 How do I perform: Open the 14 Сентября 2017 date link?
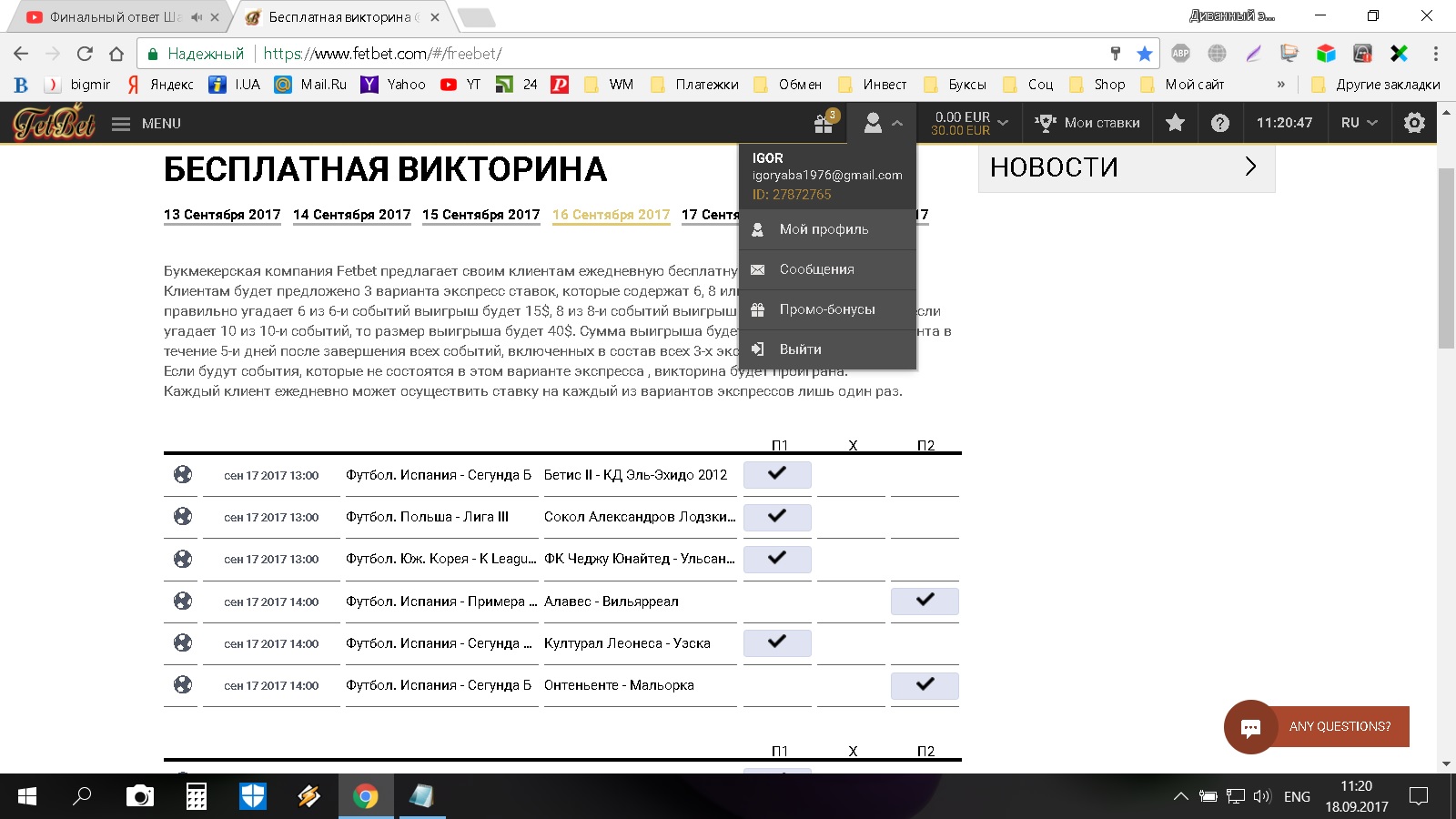pyautogui.click(x=351, y=215)
